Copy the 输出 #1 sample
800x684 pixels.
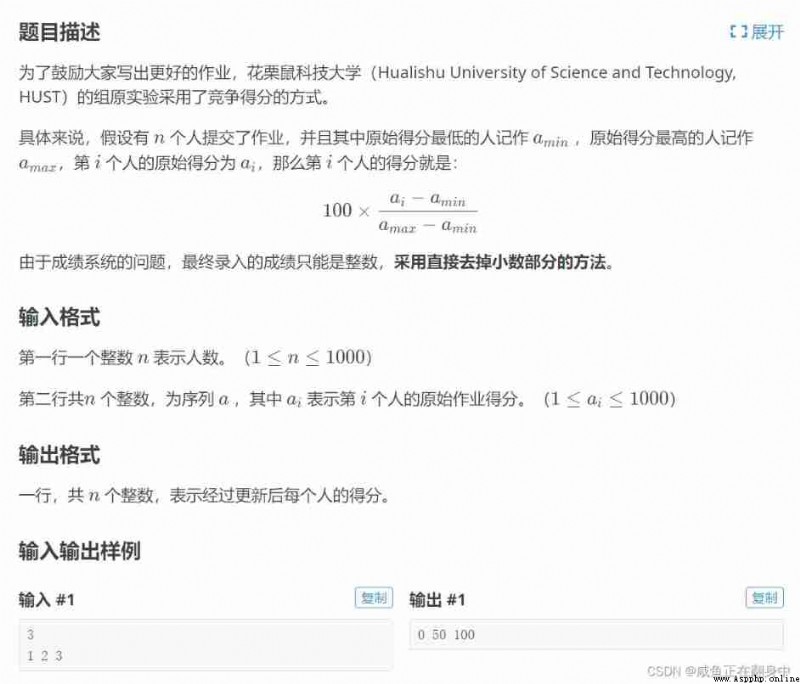(764, 597)
